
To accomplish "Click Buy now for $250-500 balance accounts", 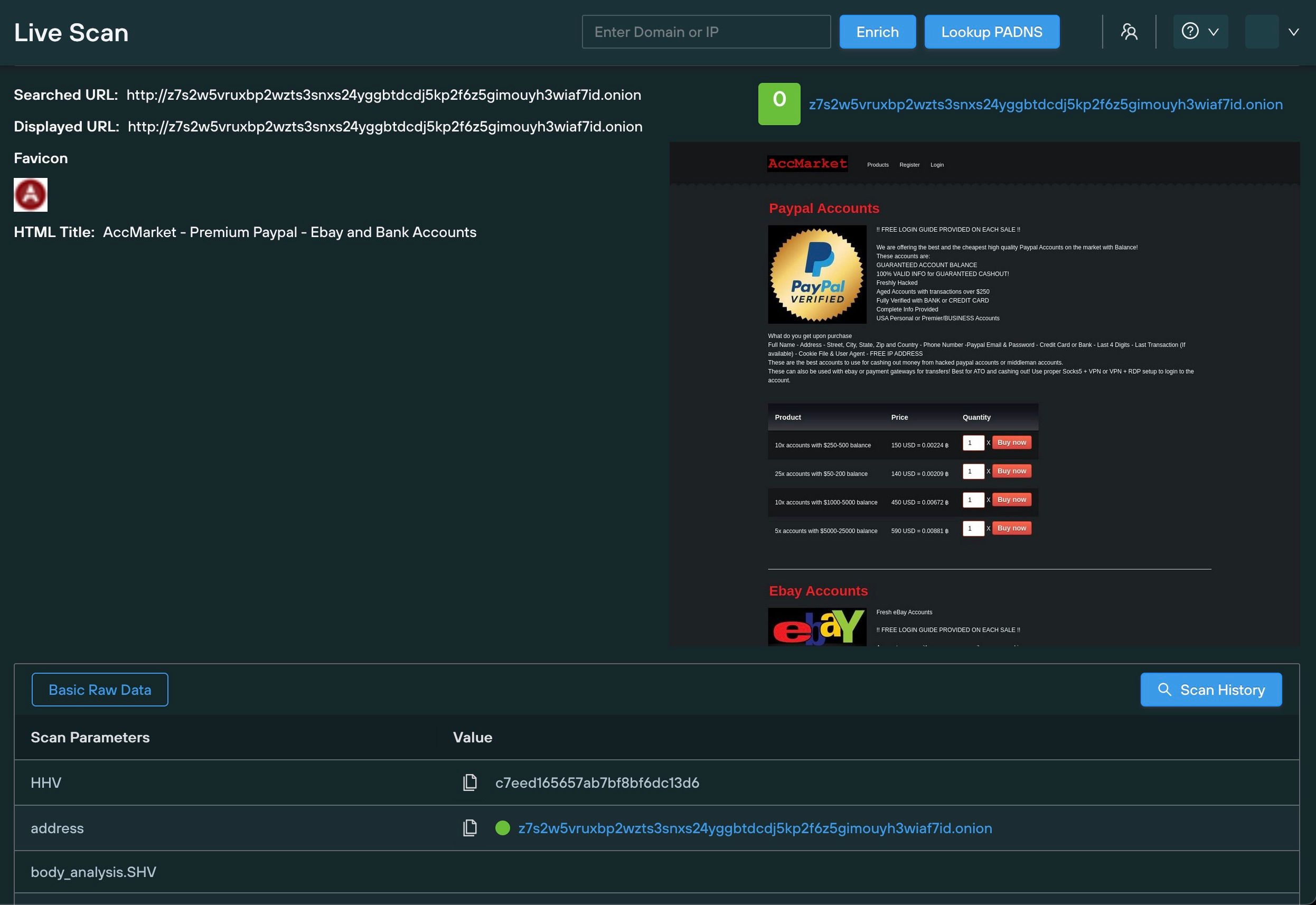I will pos(1011,442).
